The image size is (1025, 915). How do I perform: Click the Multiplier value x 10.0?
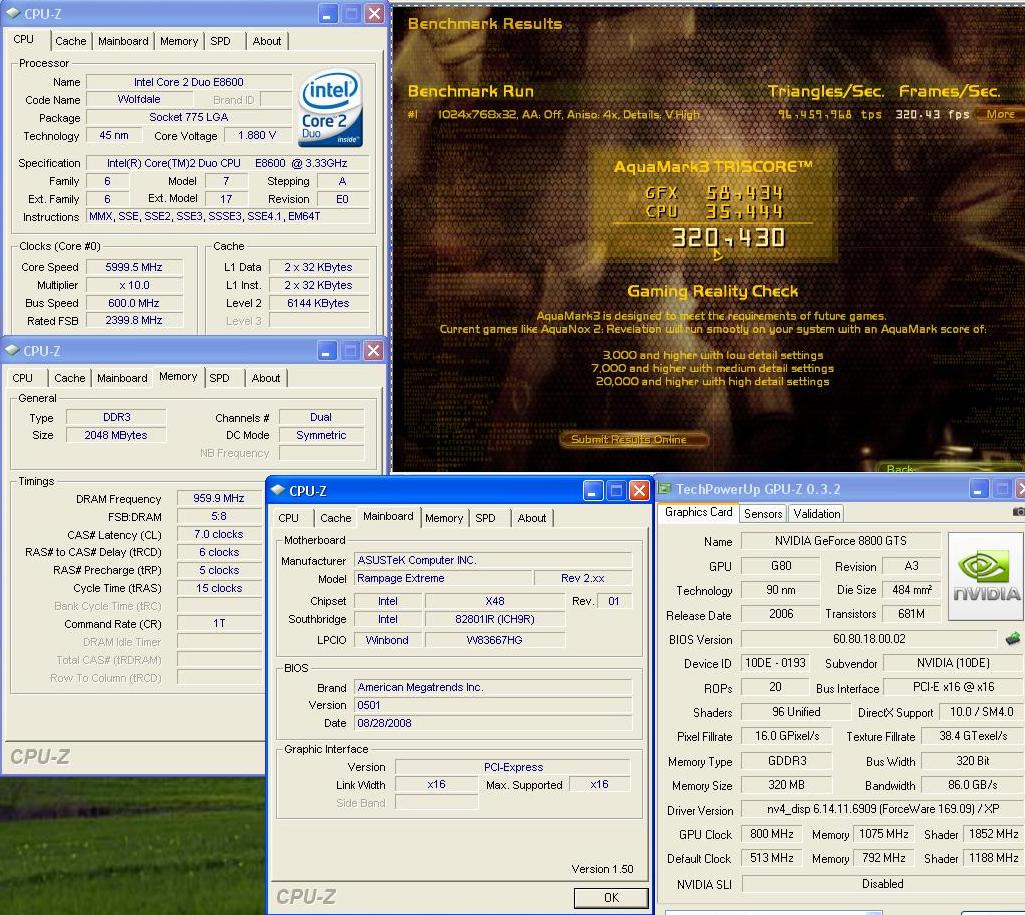[134, 285]
